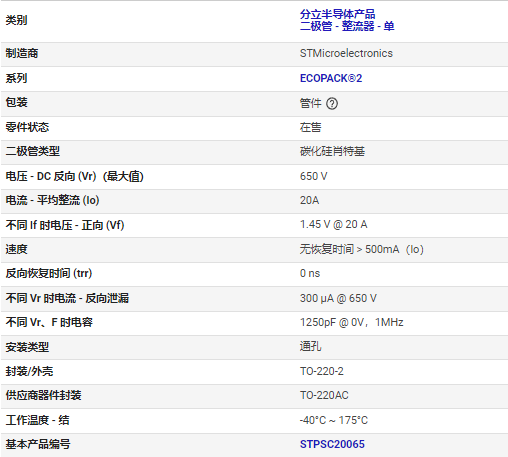
Task: Click the 300 µA @ 650 V value
Action: coord(338,298)
